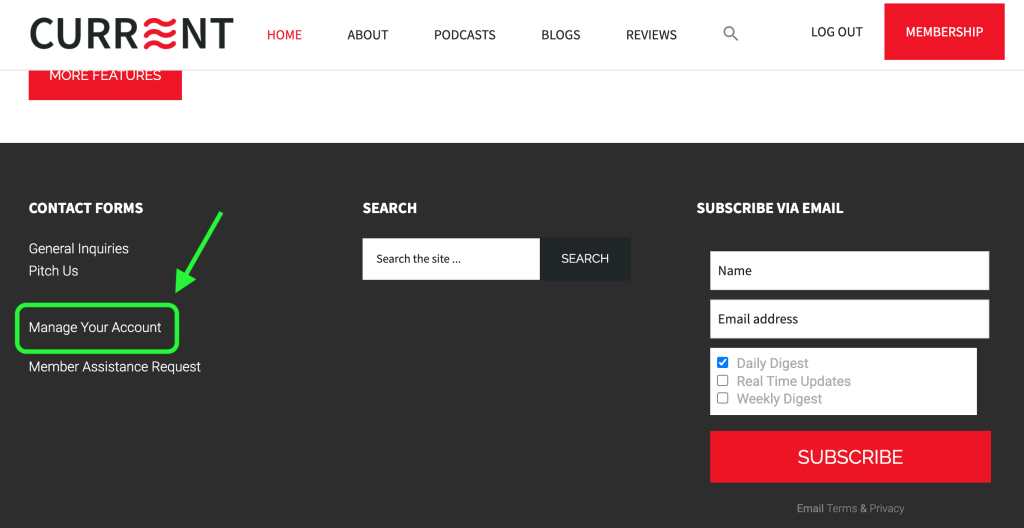
Task: Check the Weekly Digest checkbox
Action: point(722,398)
